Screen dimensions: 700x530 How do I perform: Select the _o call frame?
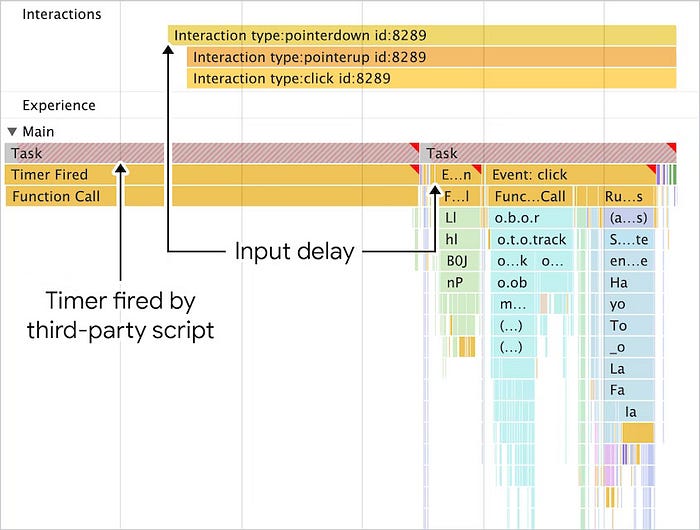pos(629,347)
